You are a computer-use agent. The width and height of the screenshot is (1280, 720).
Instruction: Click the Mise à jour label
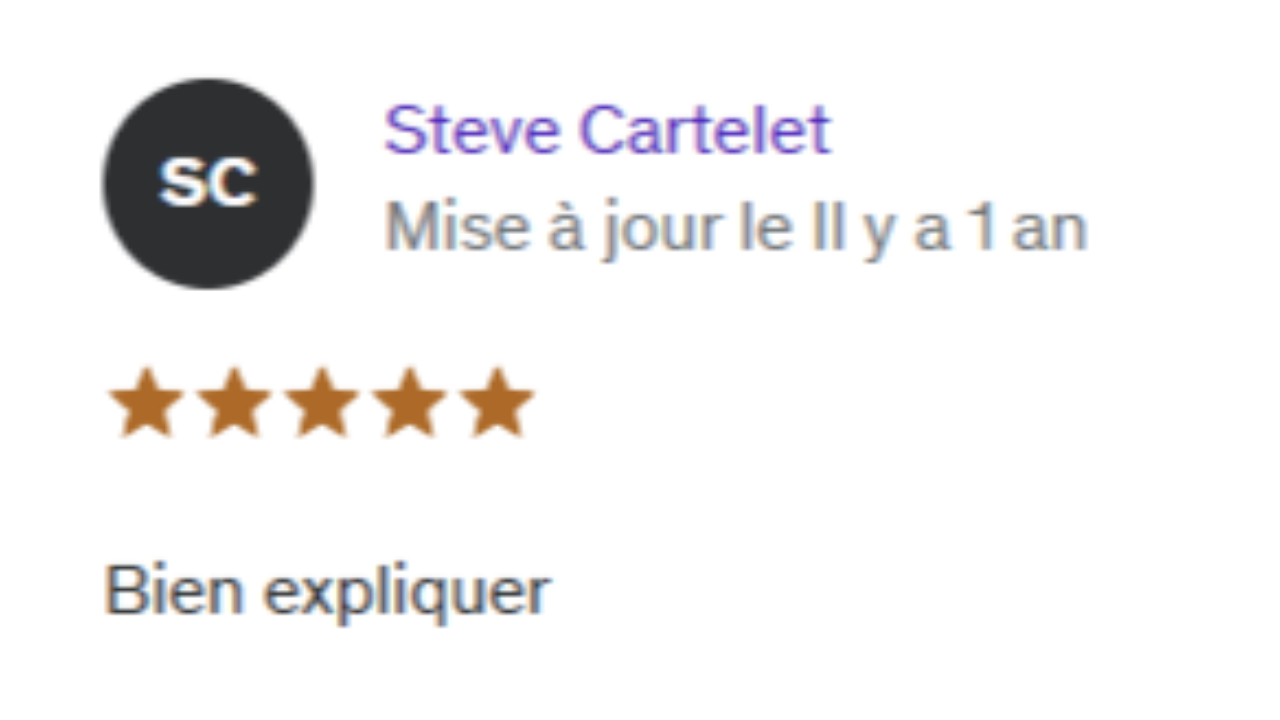pos(551,230)
